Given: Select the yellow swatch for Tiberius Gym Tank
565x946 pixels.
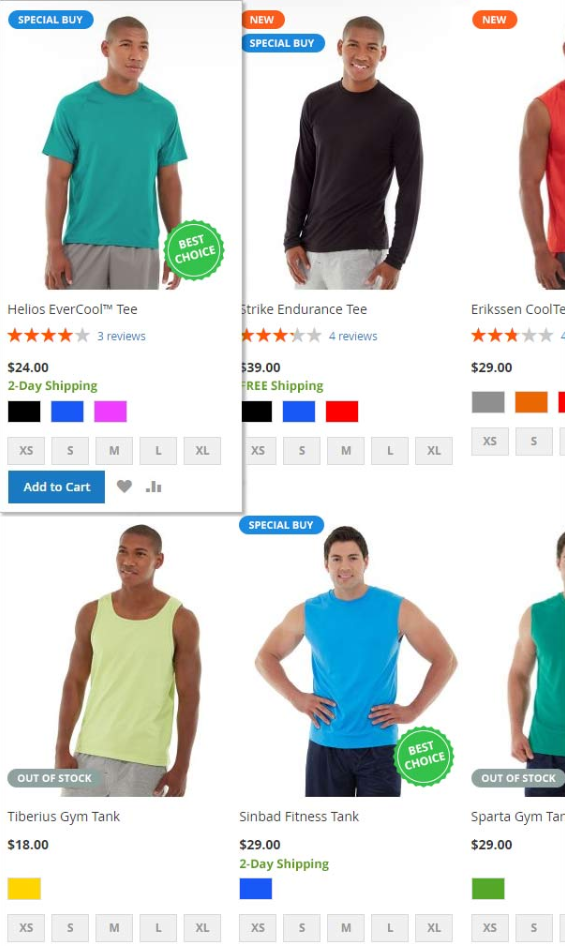Looking at the screenshot, I should click(x=24, y=889).
